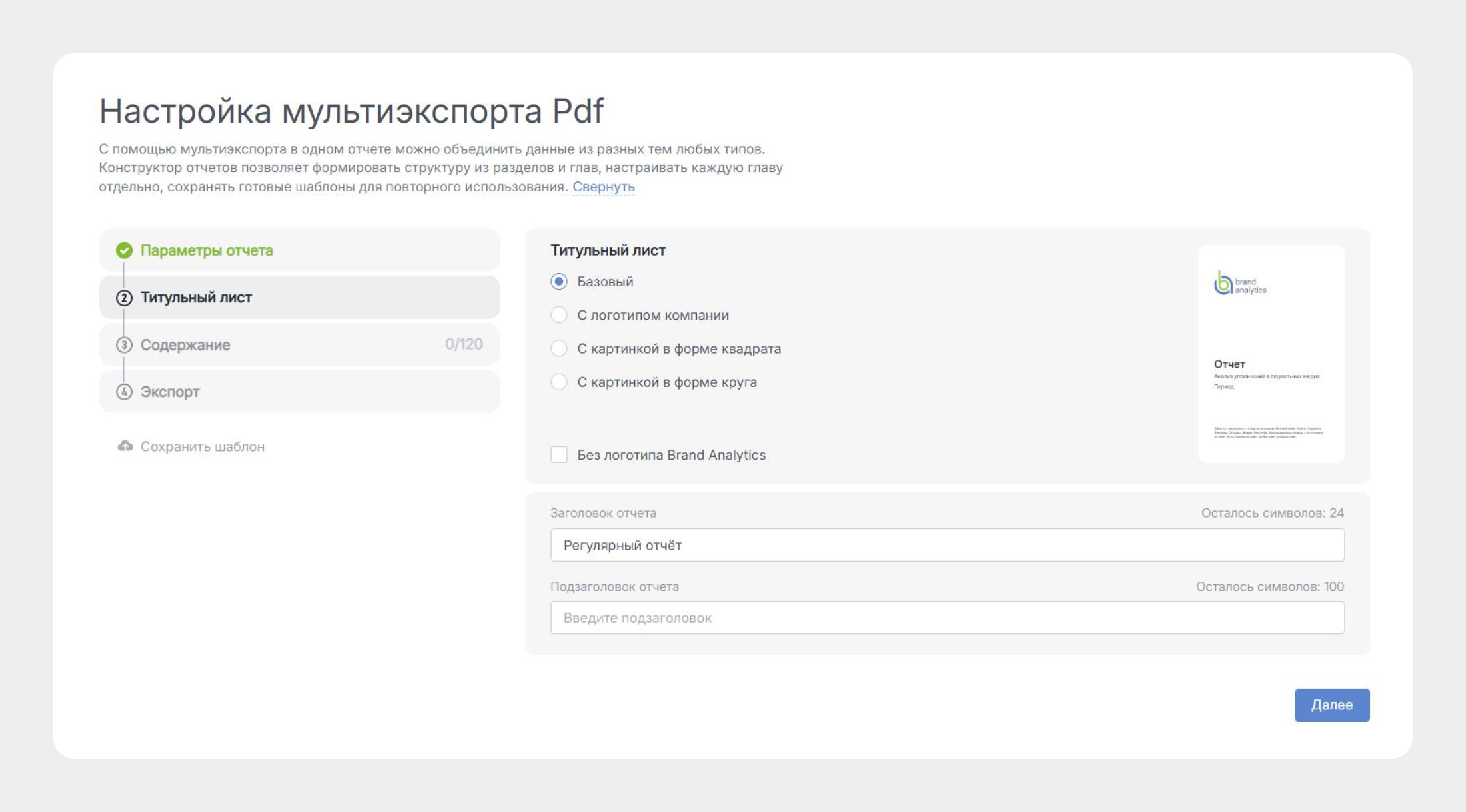
Task: Go to the Содержание step
Action: click(300, 345)
